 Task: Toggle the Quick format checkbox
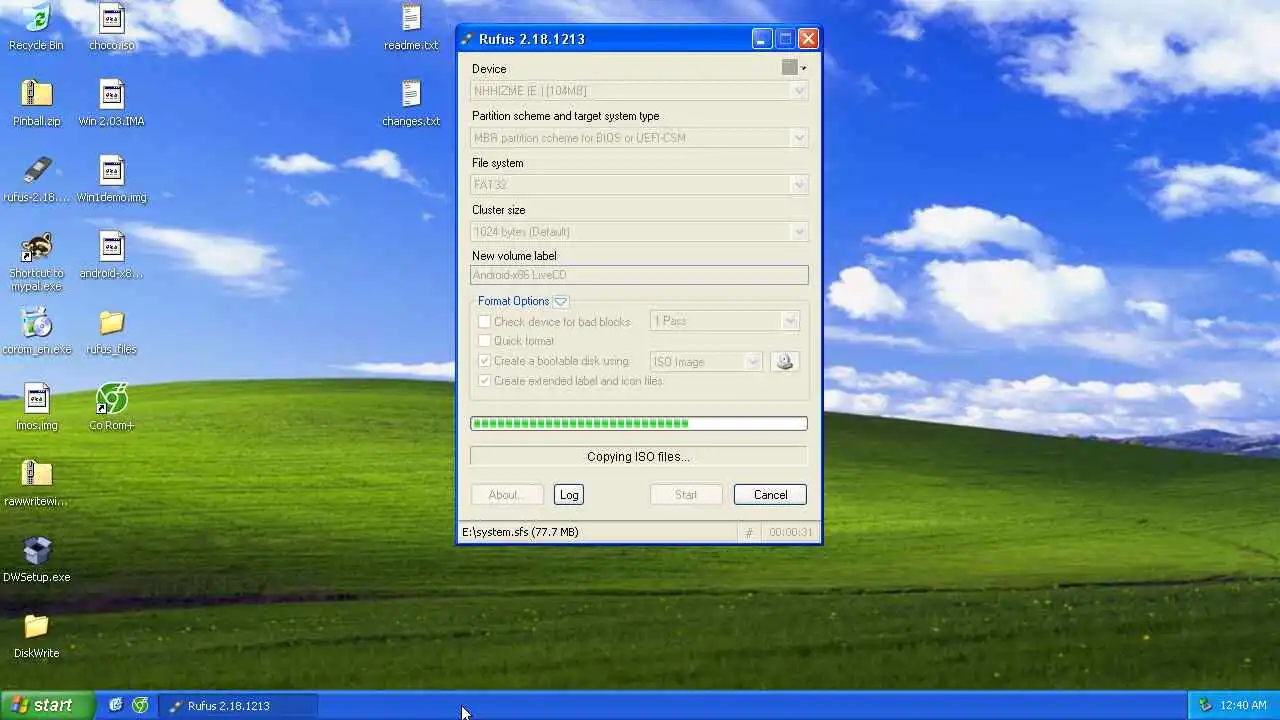click(484, 341)
